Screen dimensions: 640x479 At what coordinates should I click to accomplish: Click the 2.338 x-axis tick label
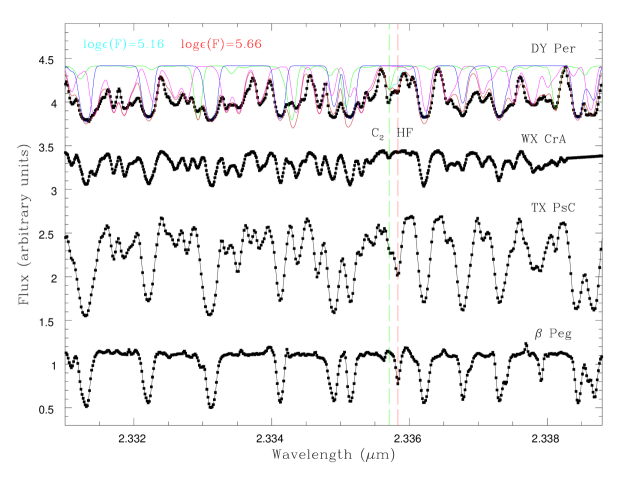547,439
